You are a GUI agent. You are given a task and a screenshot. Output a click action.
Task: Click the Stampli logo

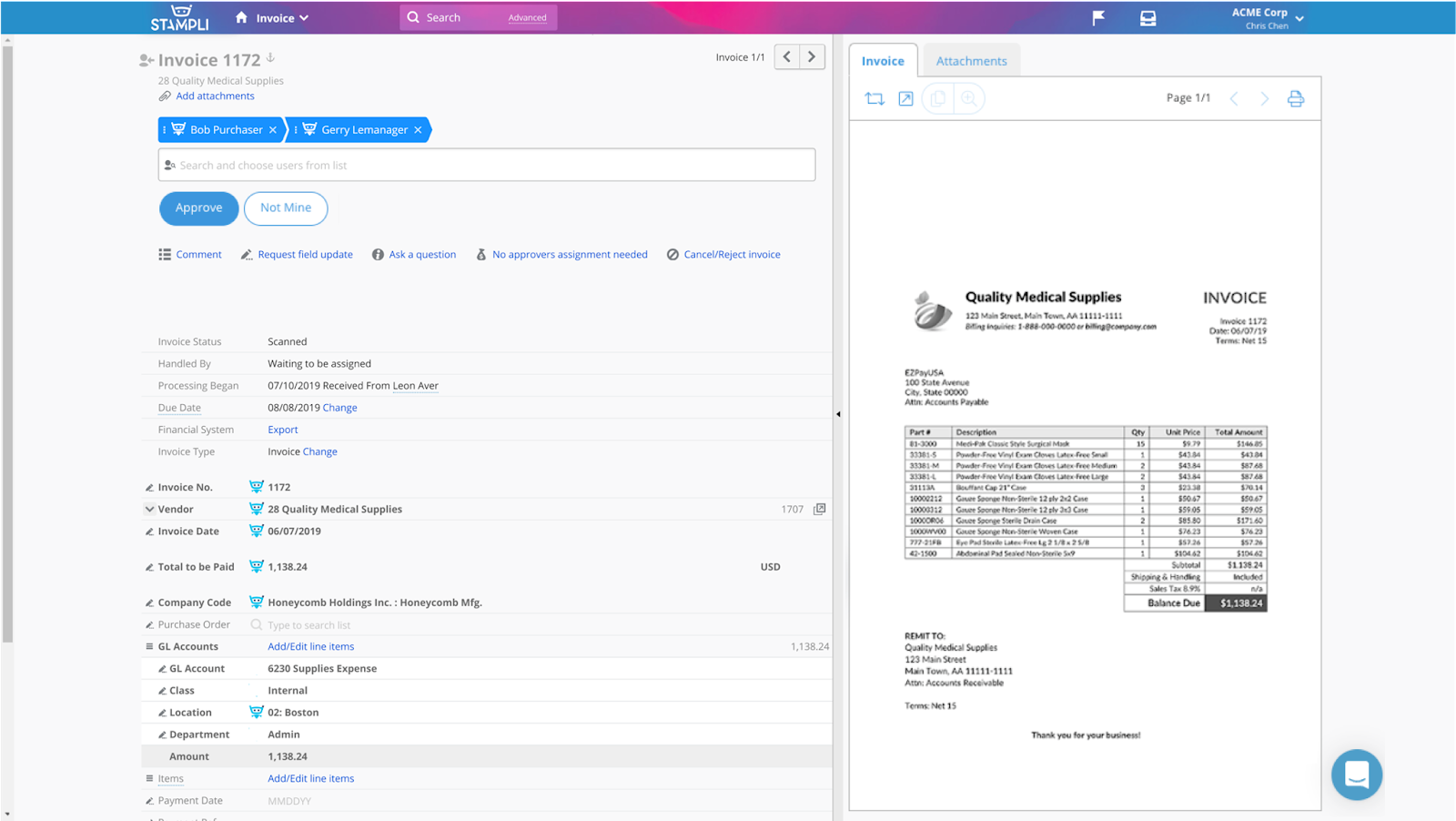179,17
